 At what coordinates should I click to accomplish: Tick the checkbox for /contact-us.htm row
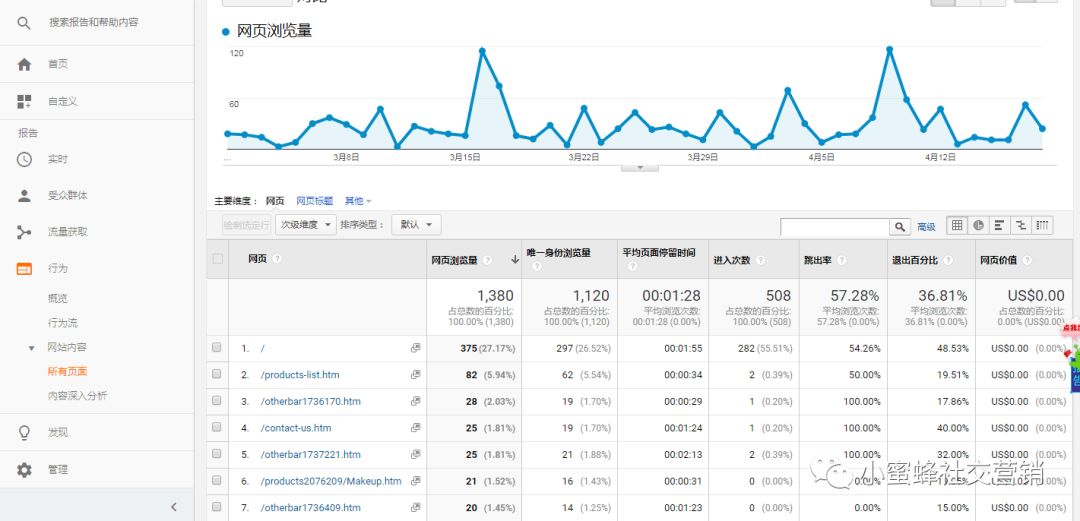point(217,427)
